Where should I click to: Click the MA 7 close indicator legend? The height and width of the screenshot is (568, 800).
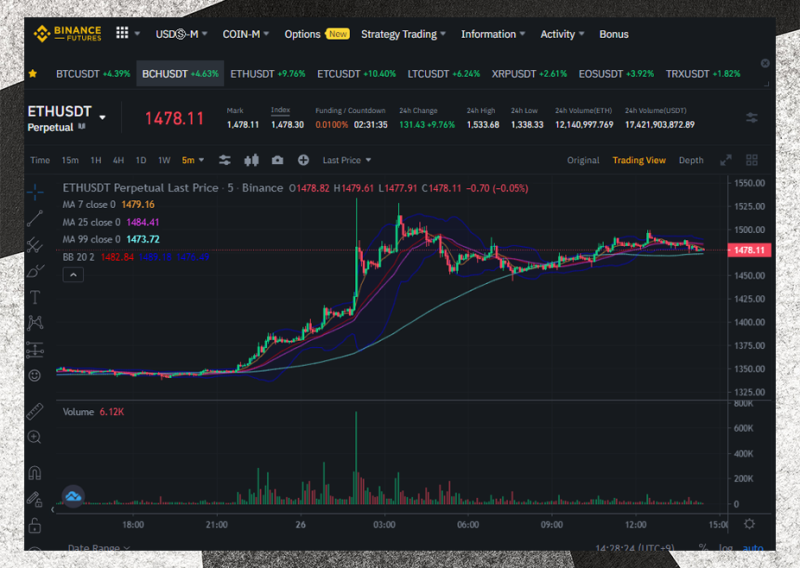[x=108, y=205]
